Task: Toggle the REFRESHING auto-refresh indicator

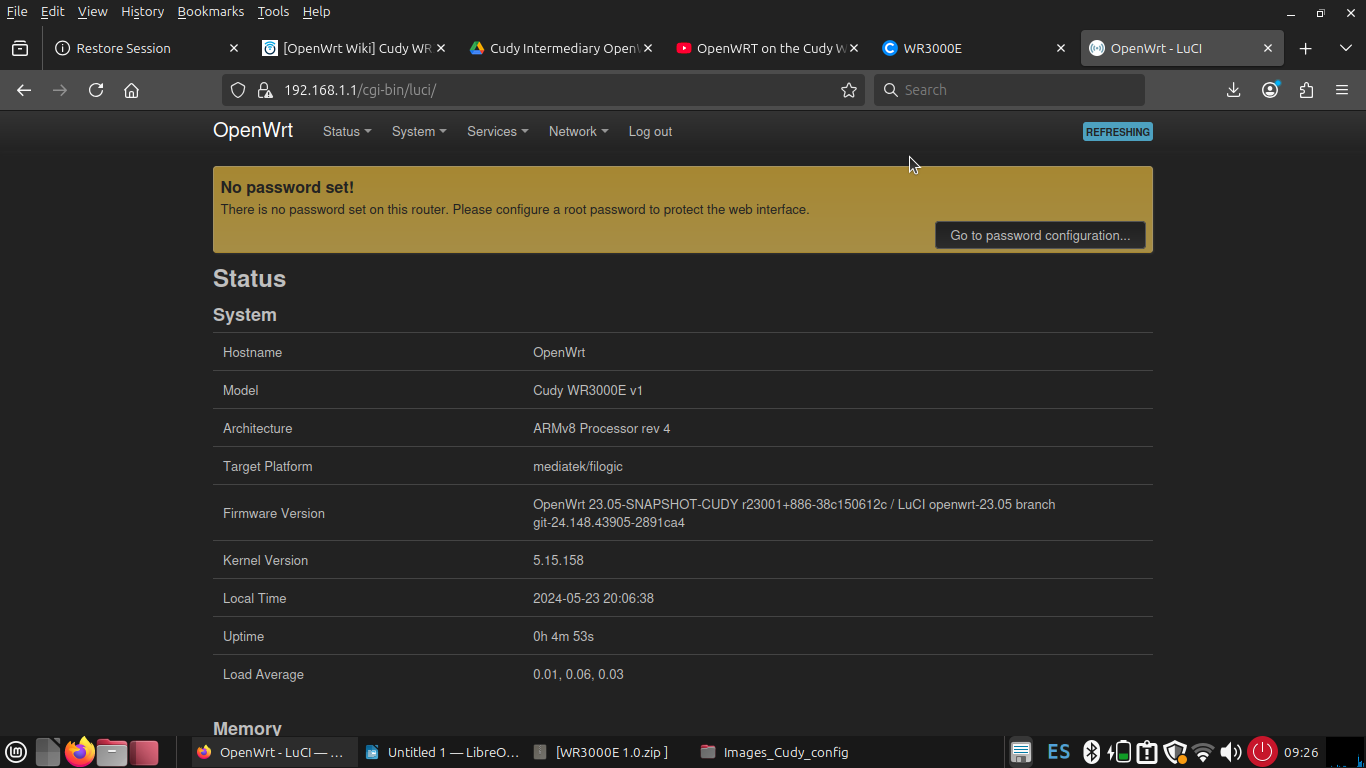Action: click(1117, 131)
